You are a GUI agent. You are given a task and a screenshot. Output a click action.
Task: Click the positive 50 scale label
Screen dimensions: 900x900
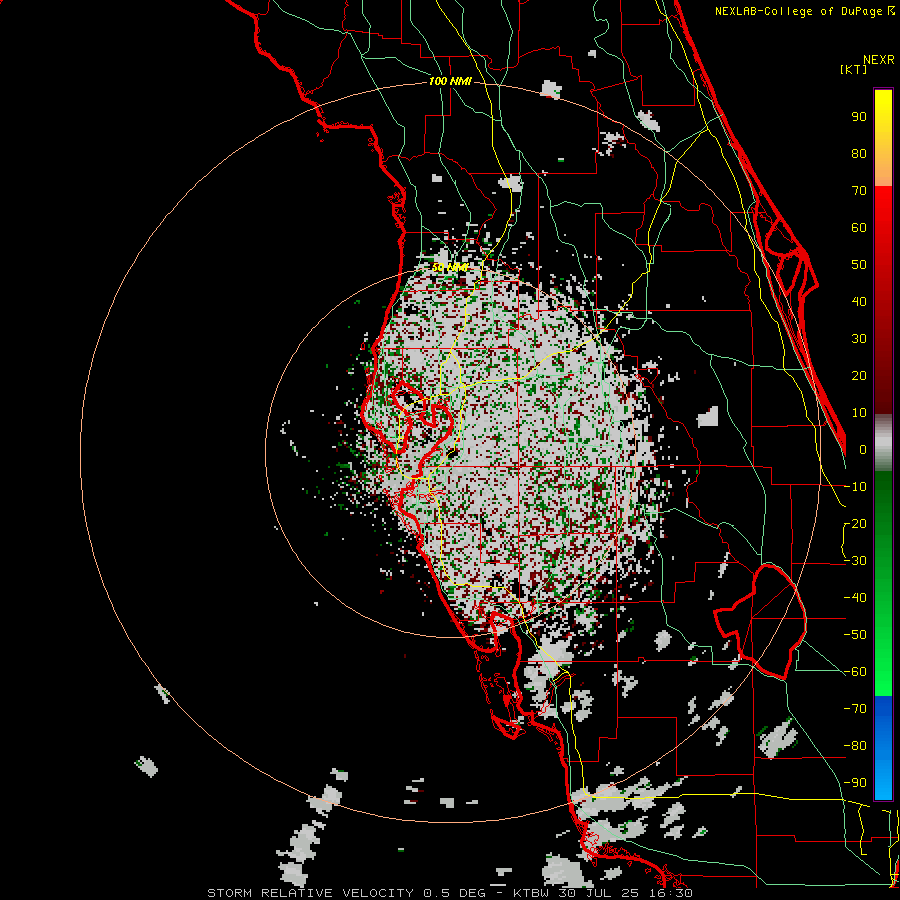859,265
